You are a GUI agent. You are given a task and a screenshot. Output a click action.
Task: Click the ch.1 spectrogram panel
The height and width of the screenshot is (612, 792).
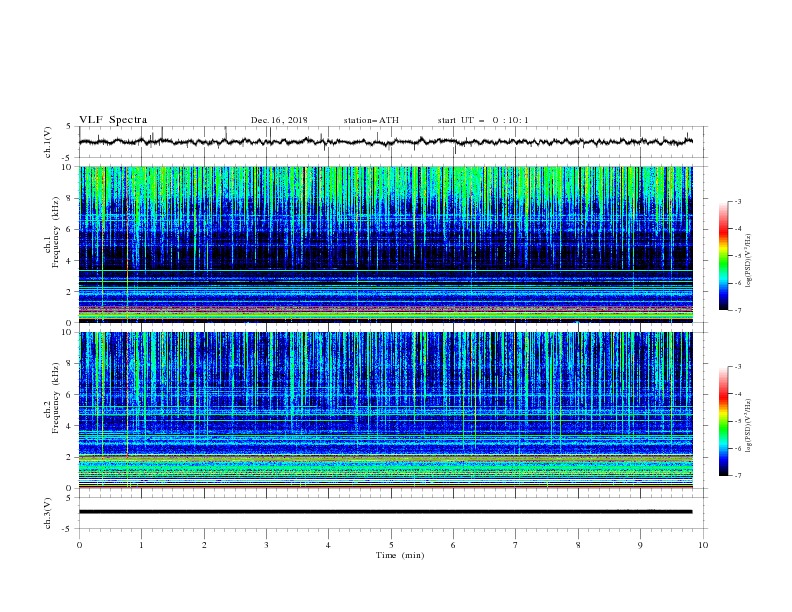(x=386, y=244)
